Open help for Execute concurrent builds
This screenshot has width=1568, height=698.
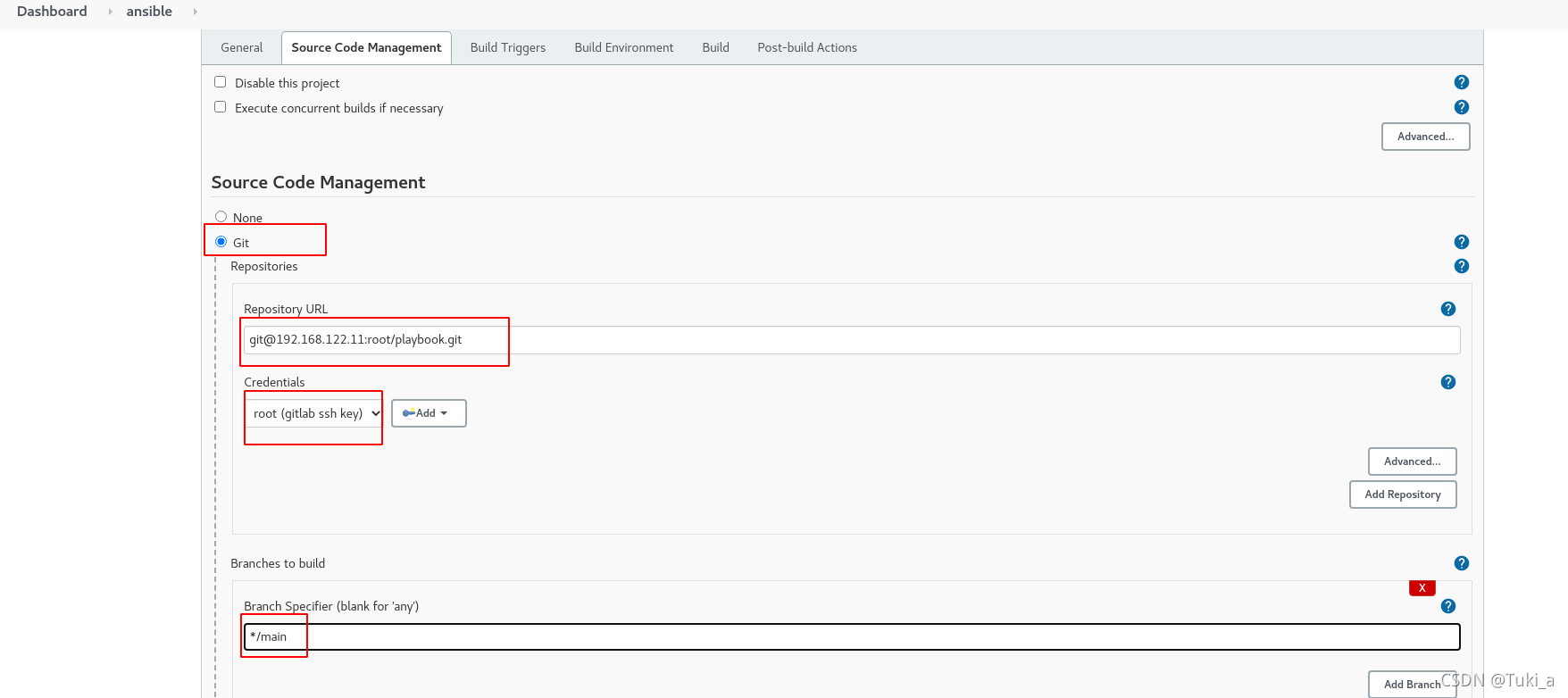(x=1461, y=107)
